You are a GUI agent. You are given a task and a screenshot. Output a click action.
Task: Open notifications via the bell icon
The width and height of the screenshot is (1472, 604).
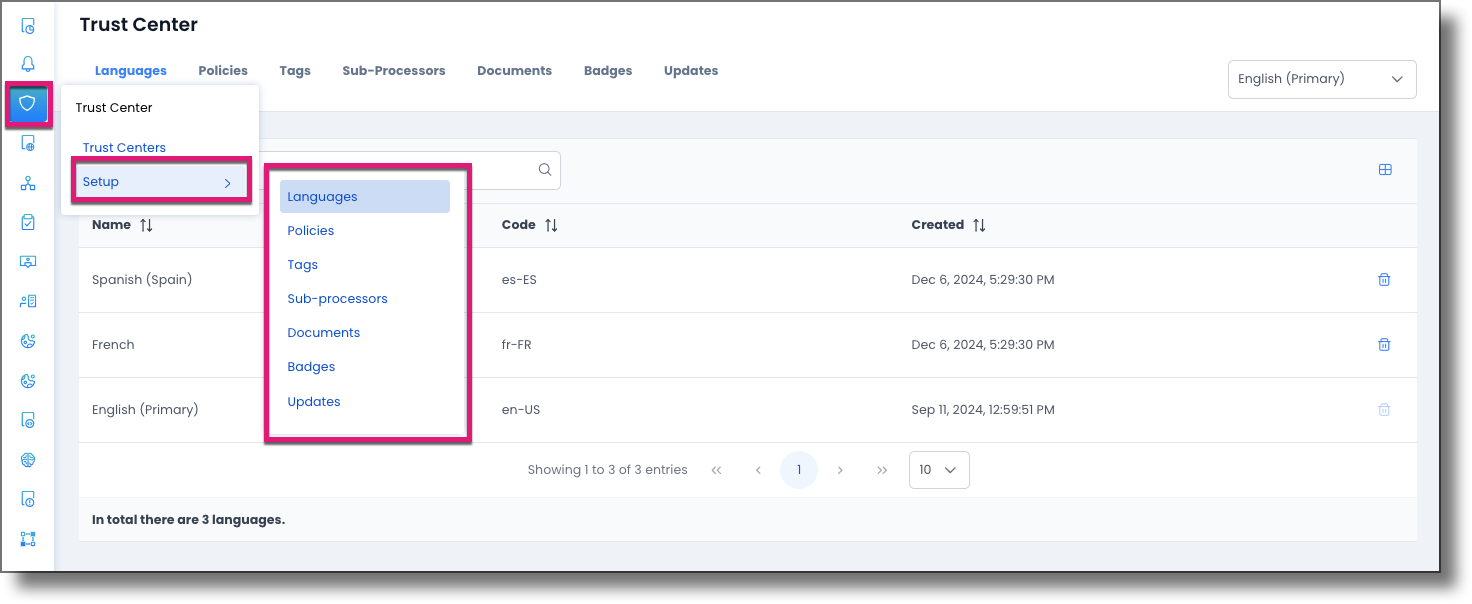tap(27, 63)
